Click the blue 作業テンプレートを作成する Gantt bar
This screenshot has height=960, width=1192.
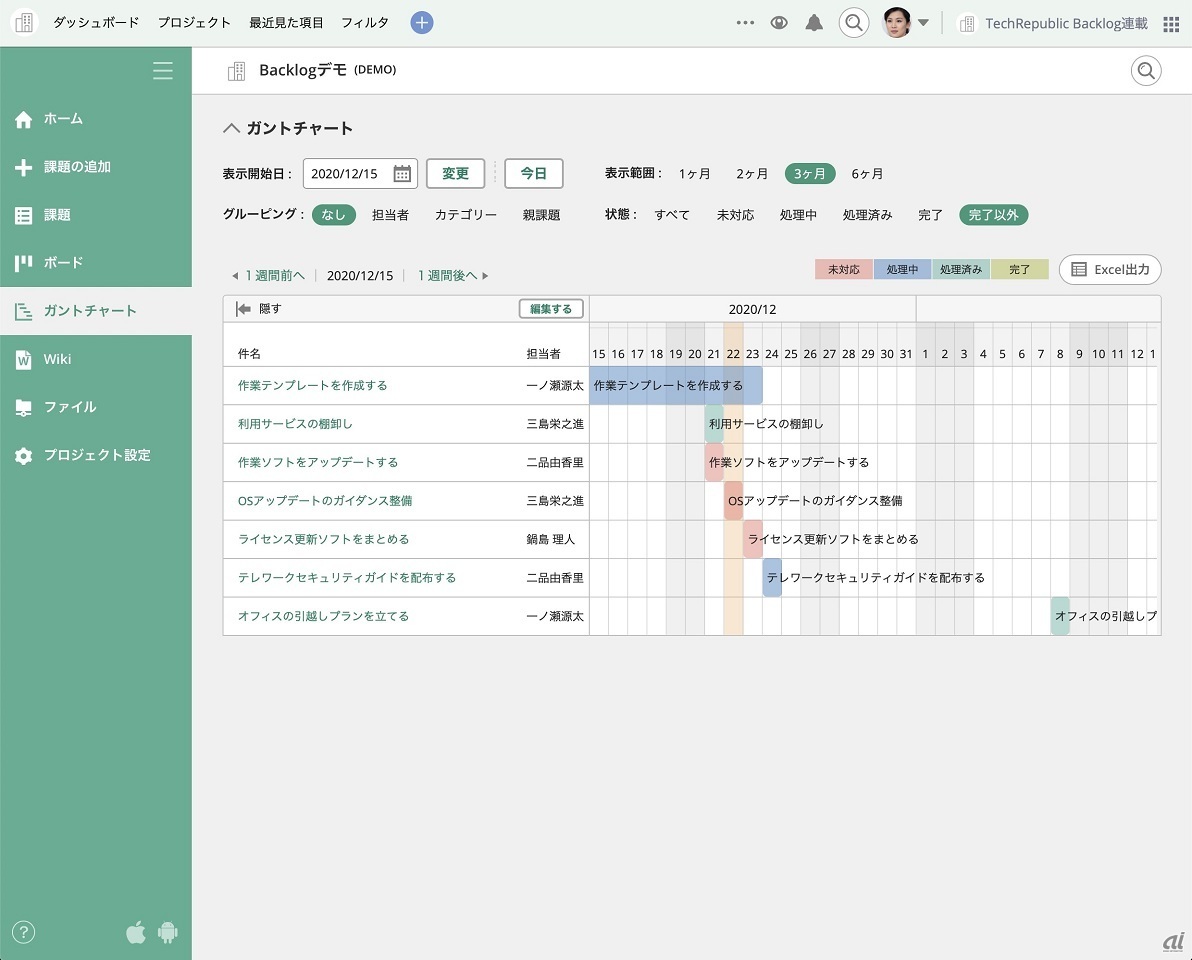pyautogui.click(x=675, y=386)
